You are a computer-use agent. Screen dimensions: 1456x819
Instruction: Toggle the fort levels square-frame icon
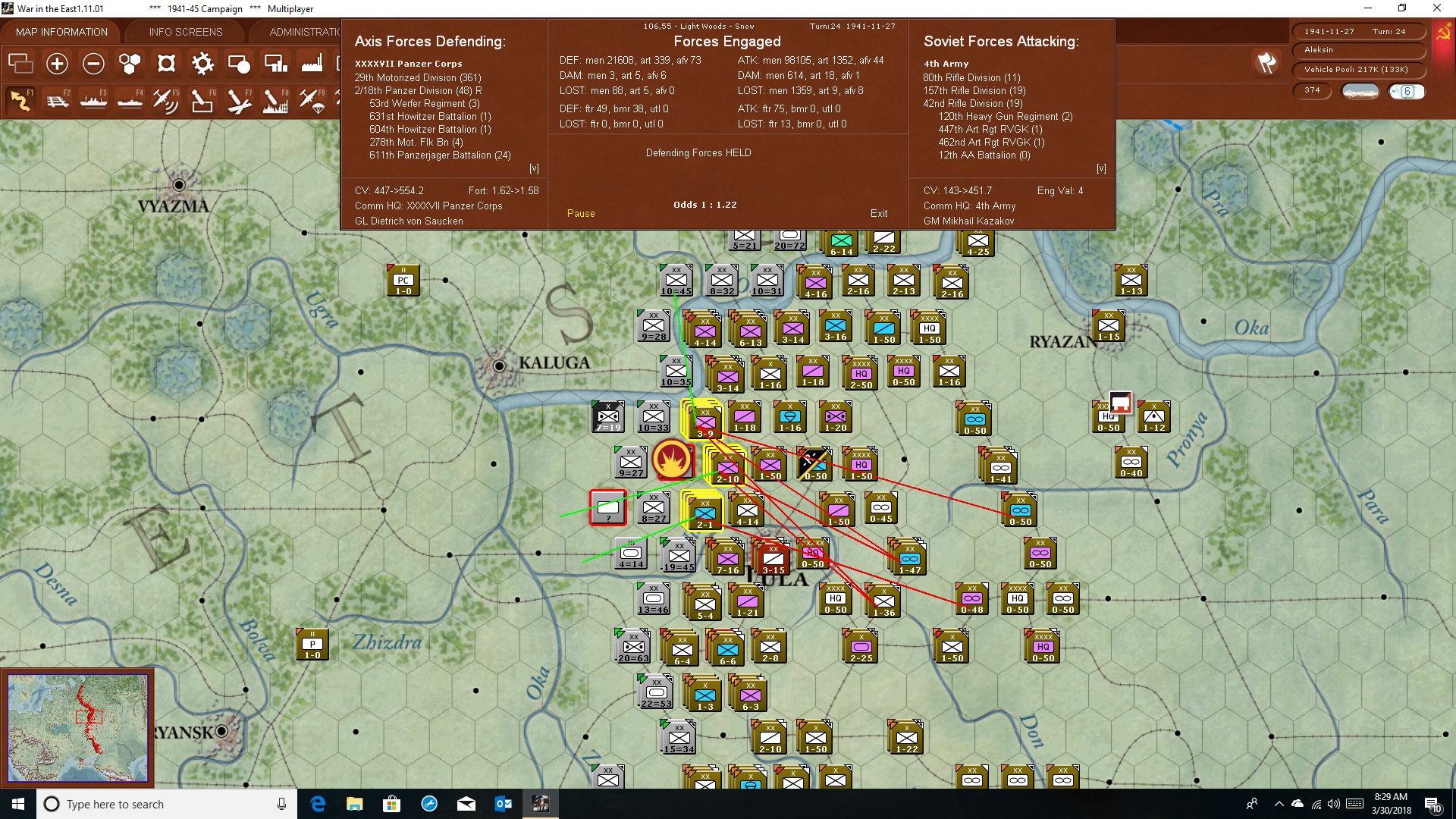[x=166, y=64]
